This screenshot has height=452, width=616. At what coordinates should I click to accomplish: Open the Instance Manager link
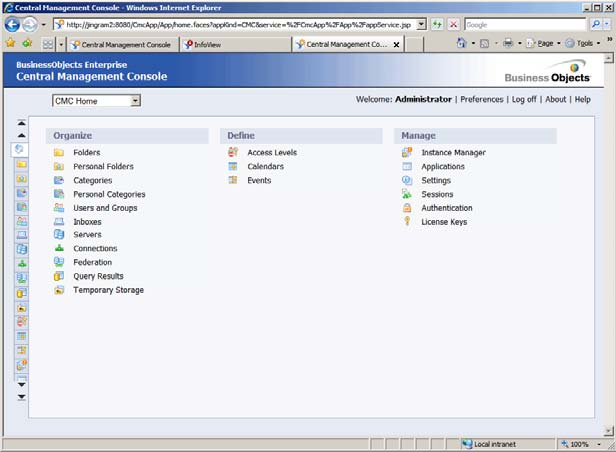453,152
